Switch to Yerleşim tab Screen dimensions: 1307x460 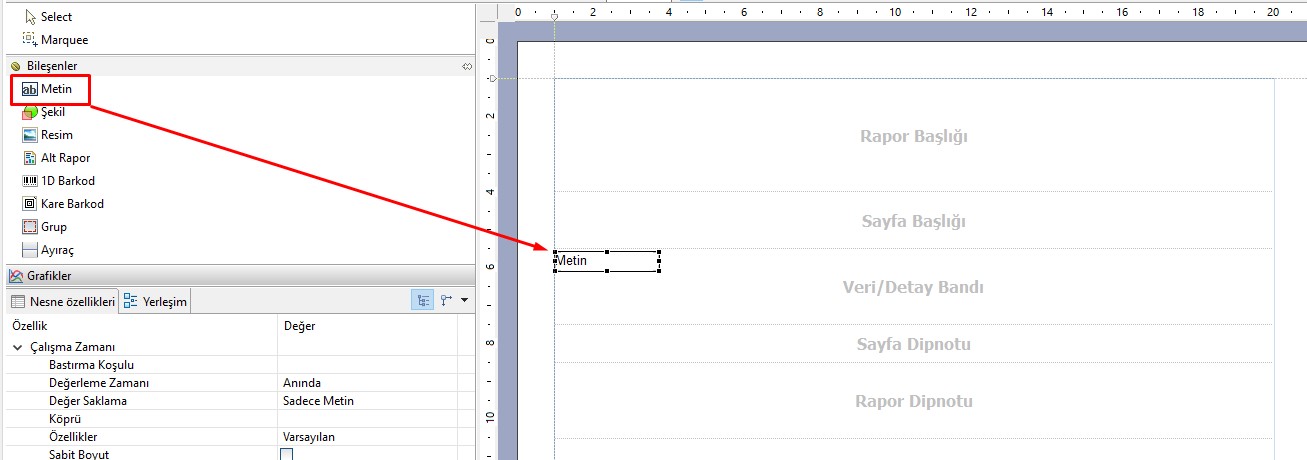(x=156, y=301)
